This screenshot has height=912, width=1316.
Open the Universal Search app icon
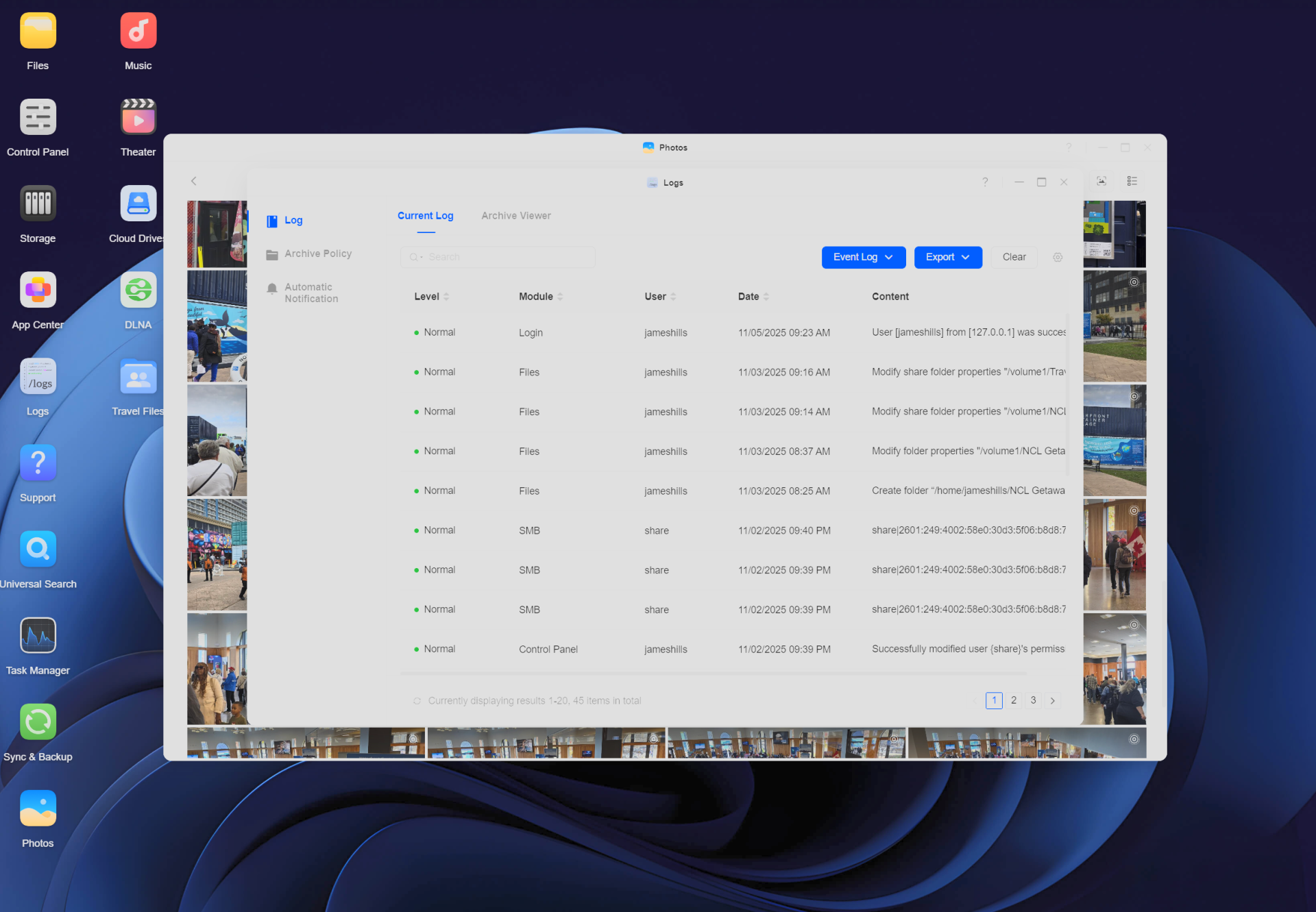tap(38, 550)
